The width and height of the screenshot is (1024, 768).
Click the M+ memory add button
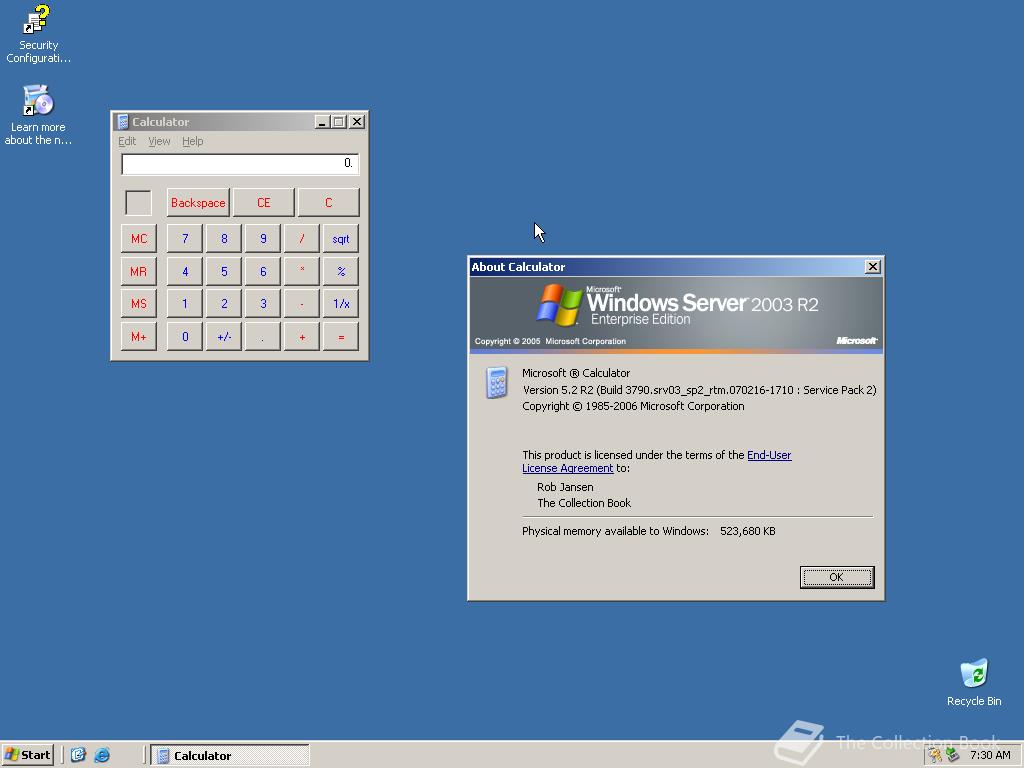click(138, 337)
